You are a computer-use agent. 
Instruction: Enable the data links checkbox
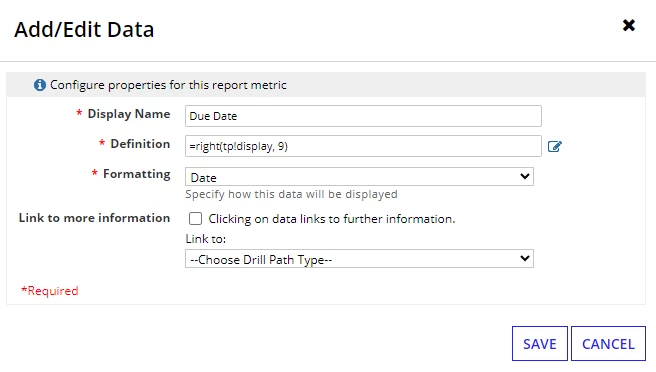pos(195,218)
